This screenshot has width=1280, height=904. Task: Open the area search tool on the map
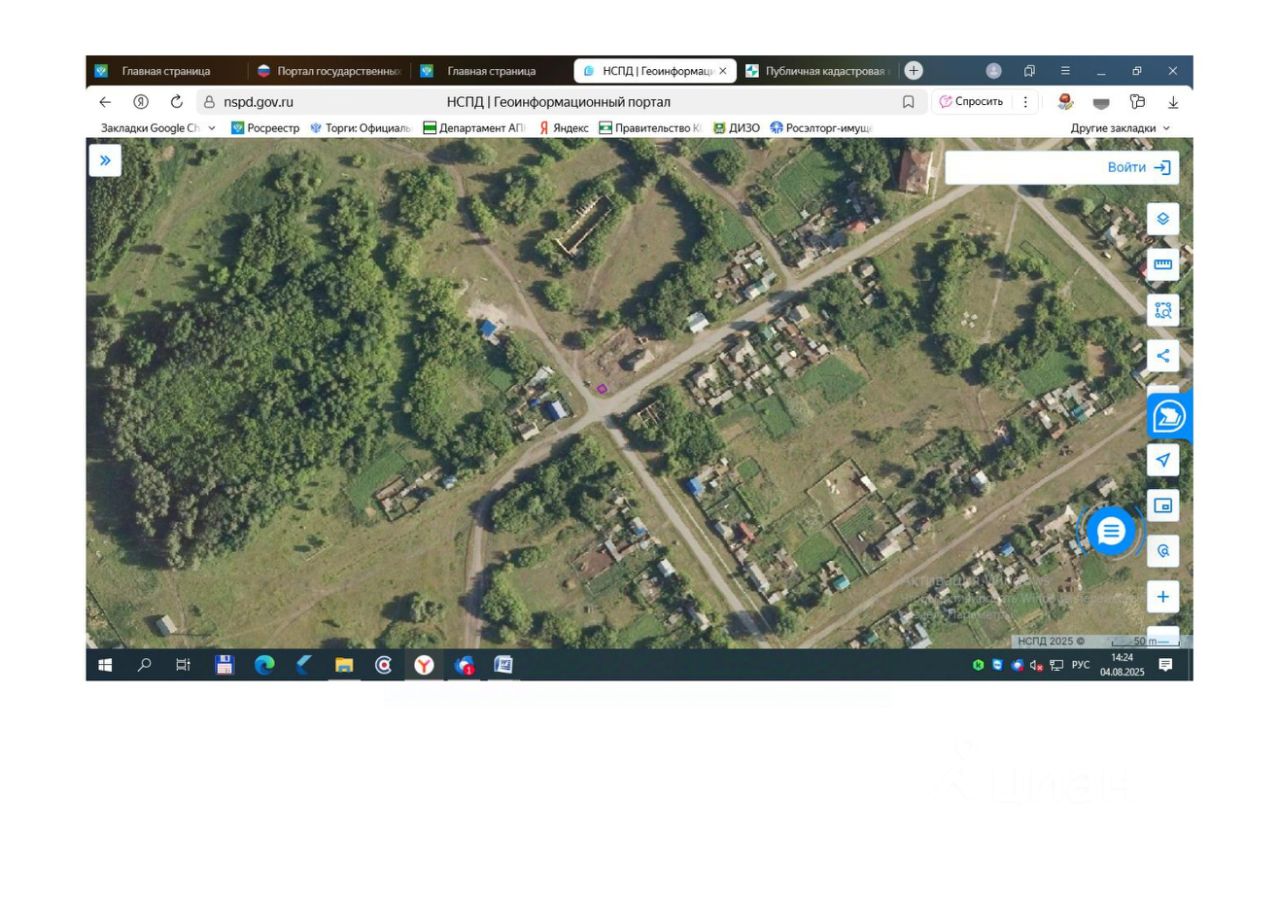(x=1162, y=310)
